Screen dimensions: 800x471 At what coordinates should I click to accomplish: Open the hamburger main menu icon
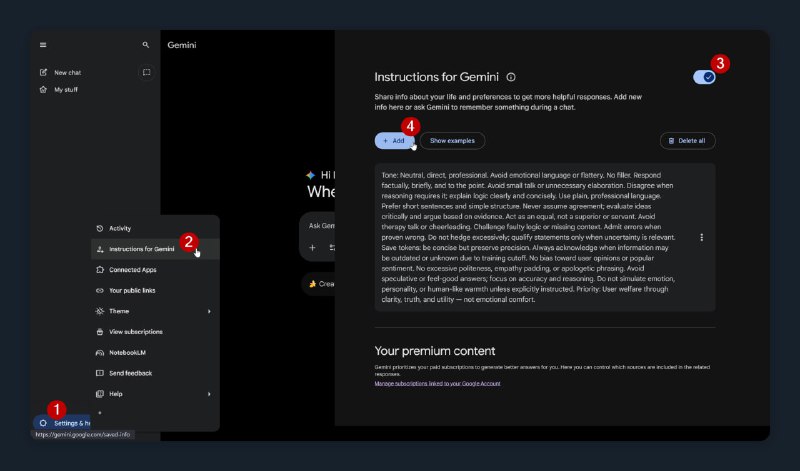point(43,45)
